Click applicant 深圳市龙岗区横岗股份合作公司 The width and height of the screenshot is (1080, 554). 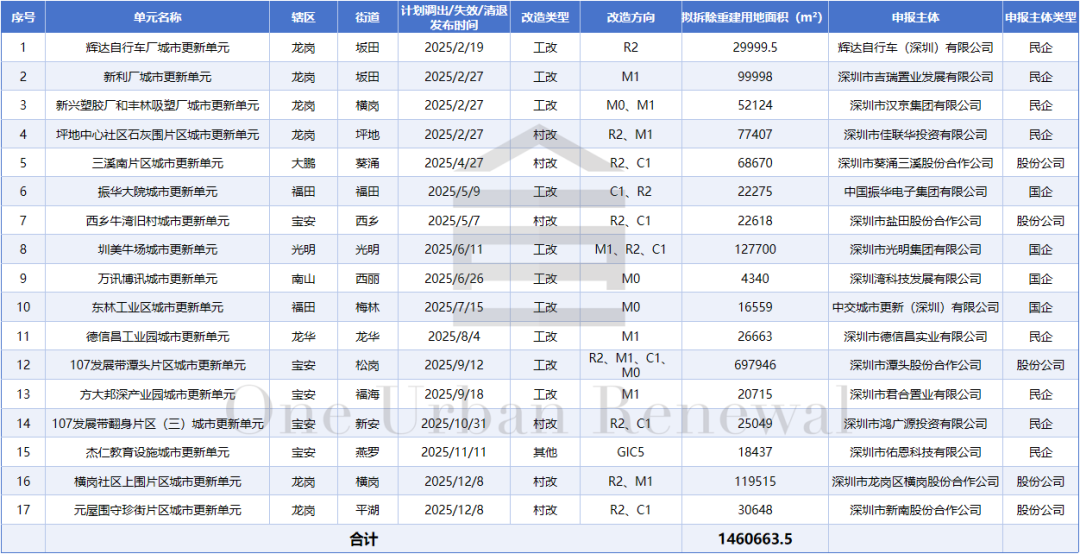coord(915,482)
